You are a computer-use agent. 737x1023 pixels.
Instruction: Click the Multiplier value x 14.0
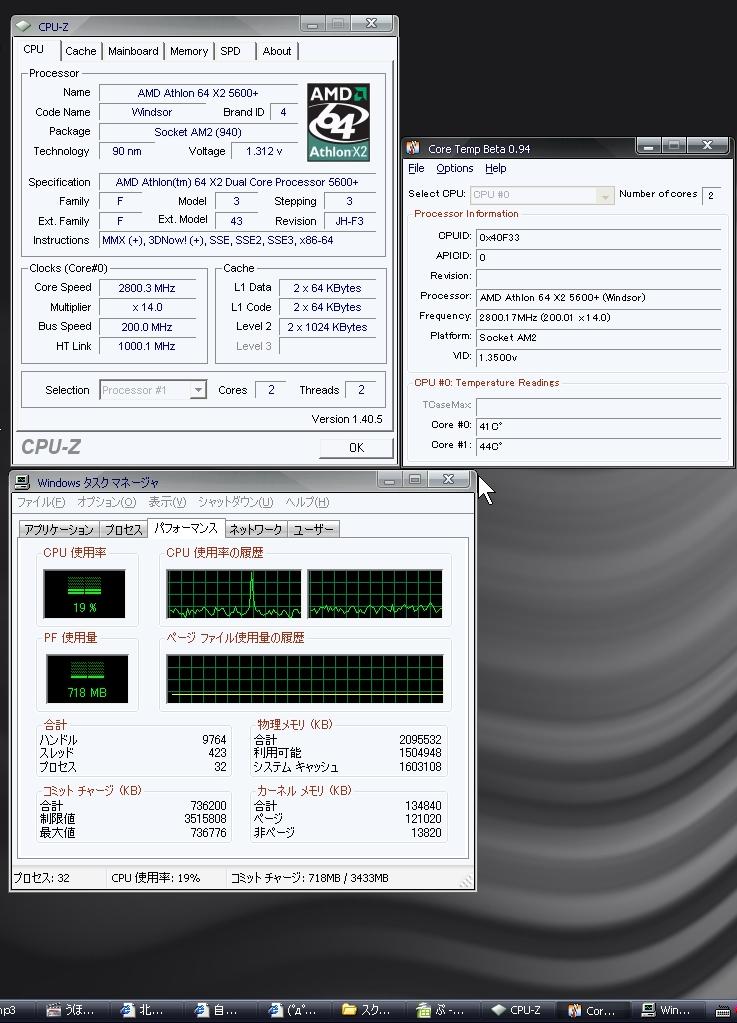[x=147, y=307]
